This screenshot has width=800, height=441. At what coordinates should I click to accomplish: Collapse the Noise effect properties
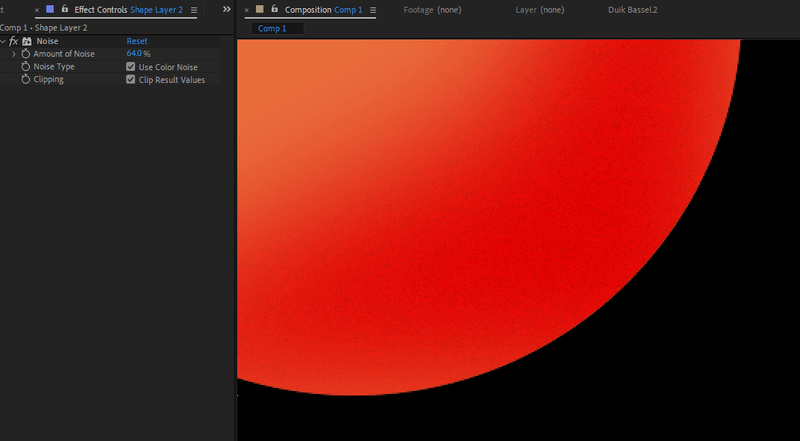coord(3,41)
